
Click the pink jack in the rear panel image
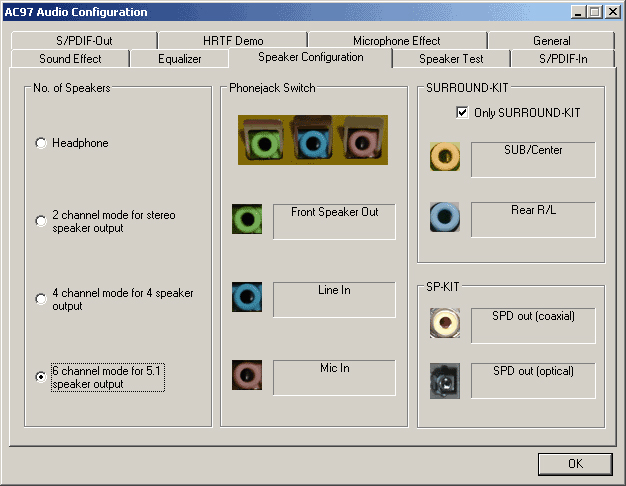click(x=362, y=143)
